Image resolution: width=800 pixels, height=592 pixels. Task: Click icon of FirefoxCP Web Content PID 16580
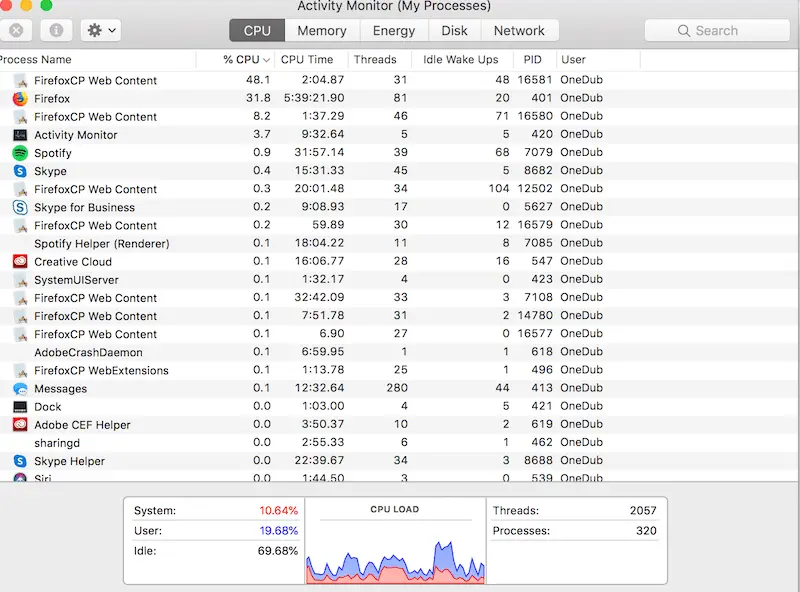20,117
